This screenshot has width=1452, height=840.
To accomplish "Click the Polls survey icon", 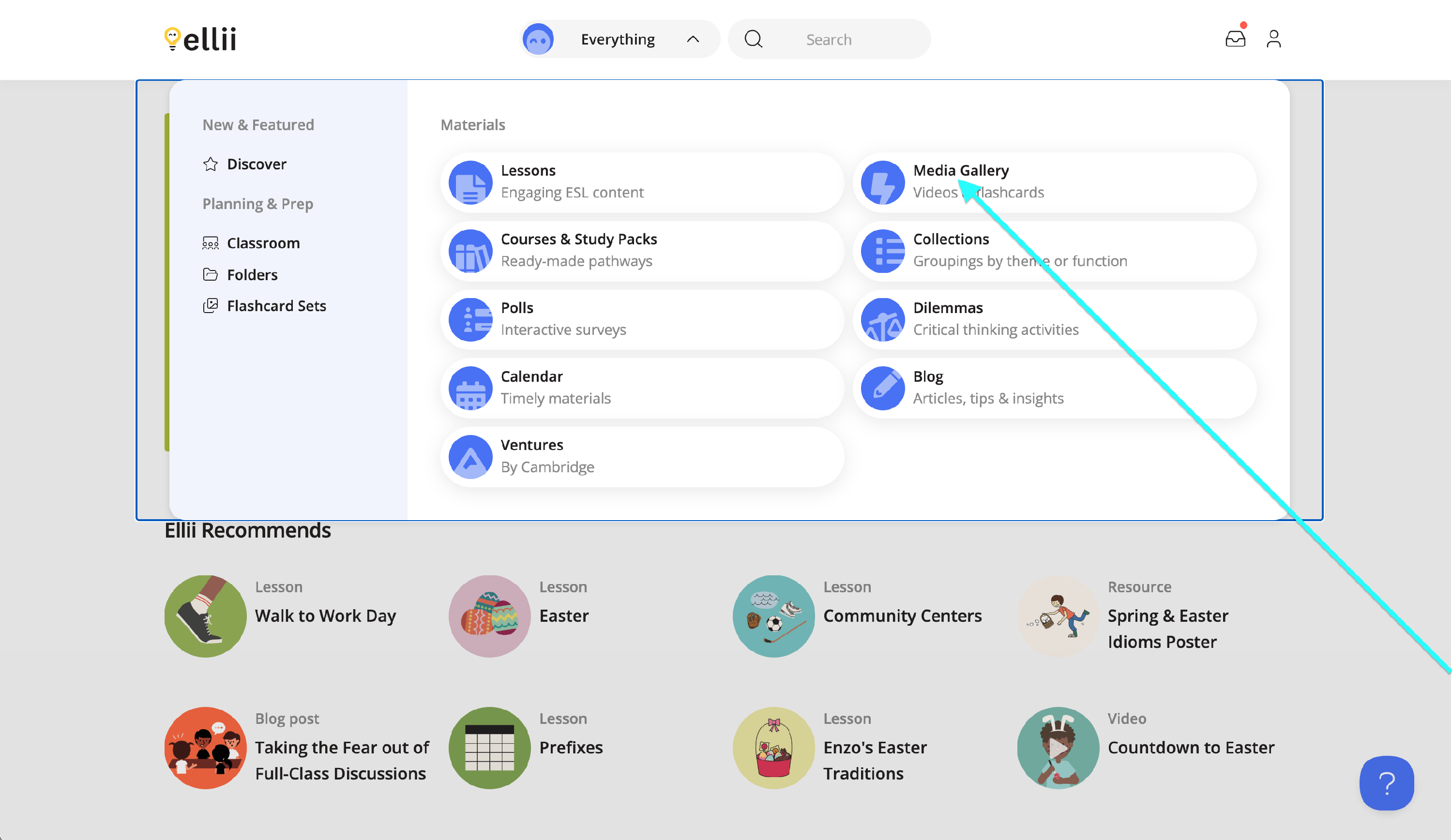I will 470,320.
